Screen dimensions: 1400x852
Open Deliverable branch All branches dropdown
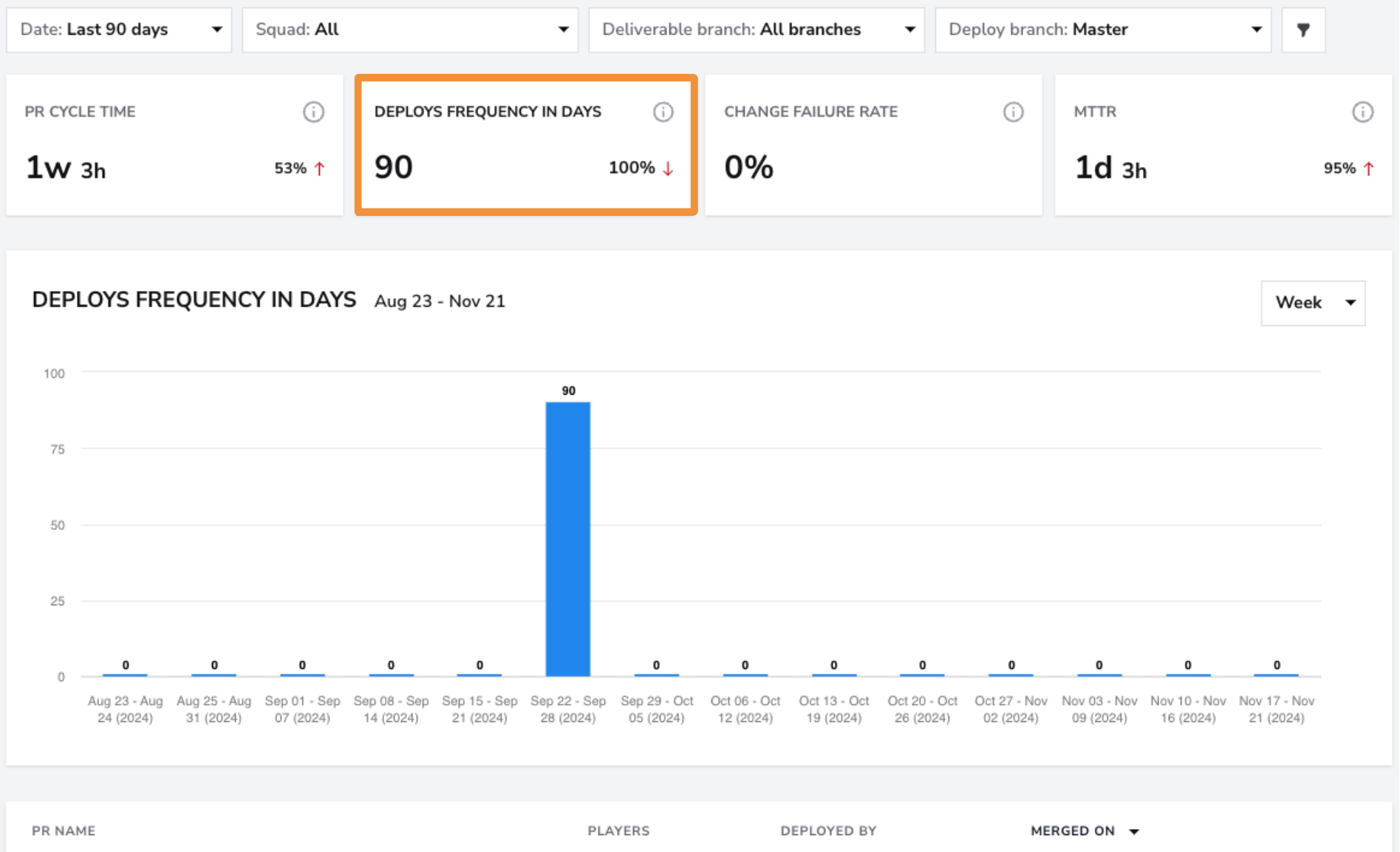point(757,30)
